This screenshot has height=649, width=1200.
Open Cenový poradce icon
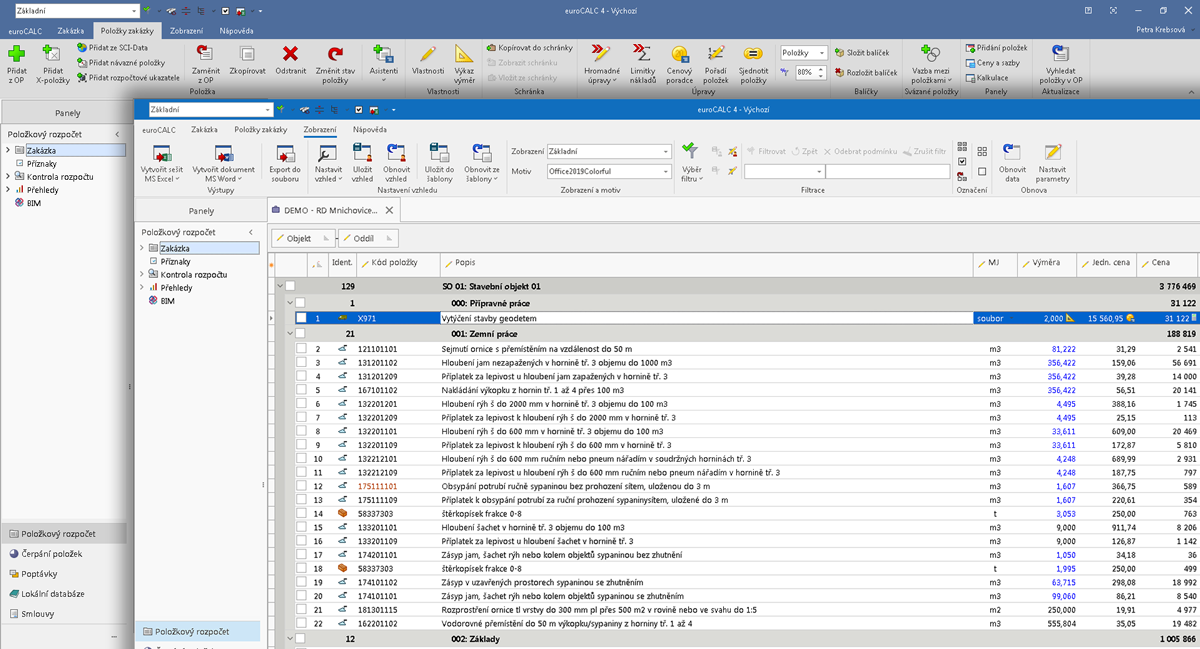coord(679,55)
